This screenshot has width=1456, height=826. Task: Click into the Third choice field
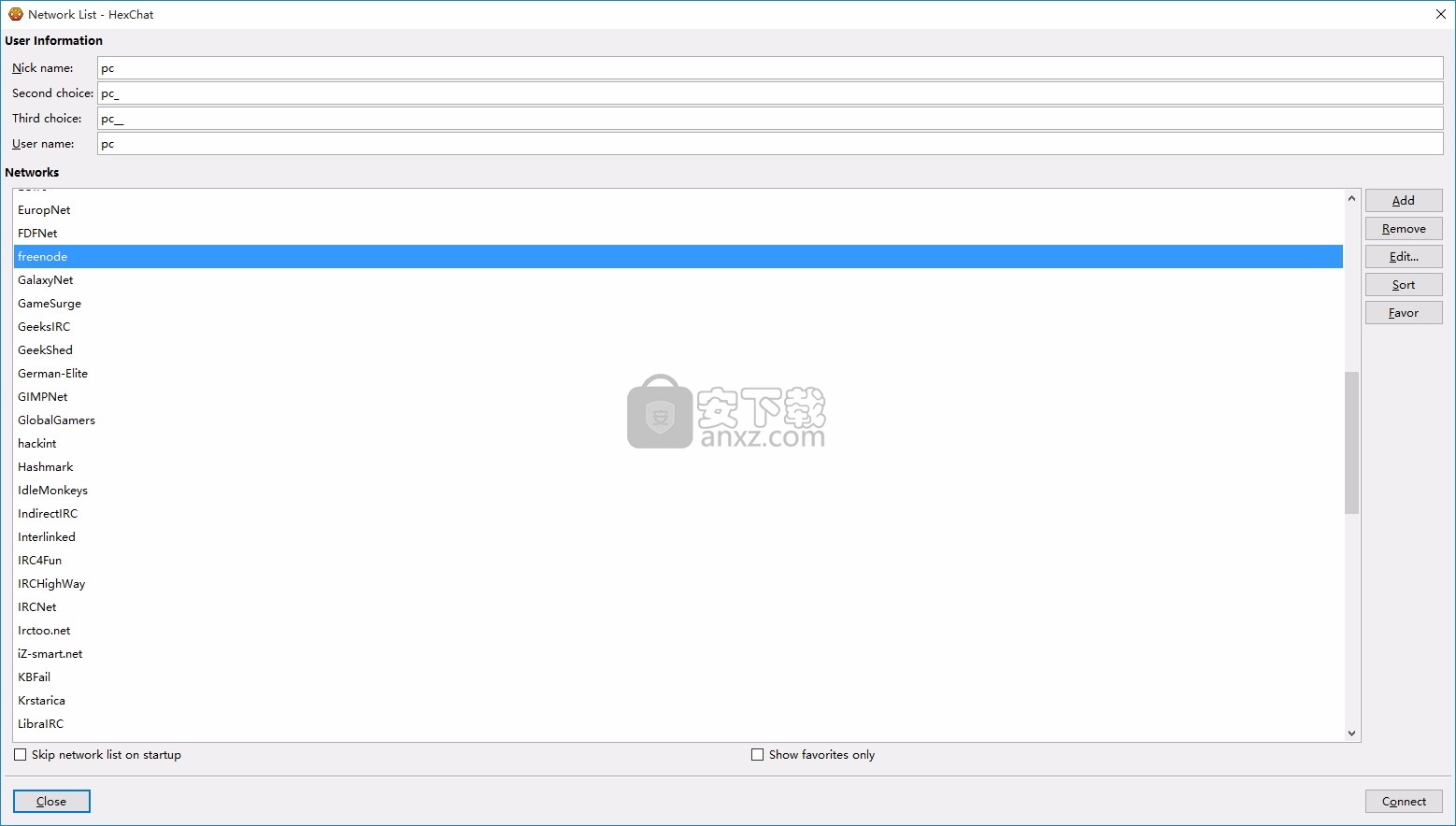pyautogui.click(x=770, y=118)
